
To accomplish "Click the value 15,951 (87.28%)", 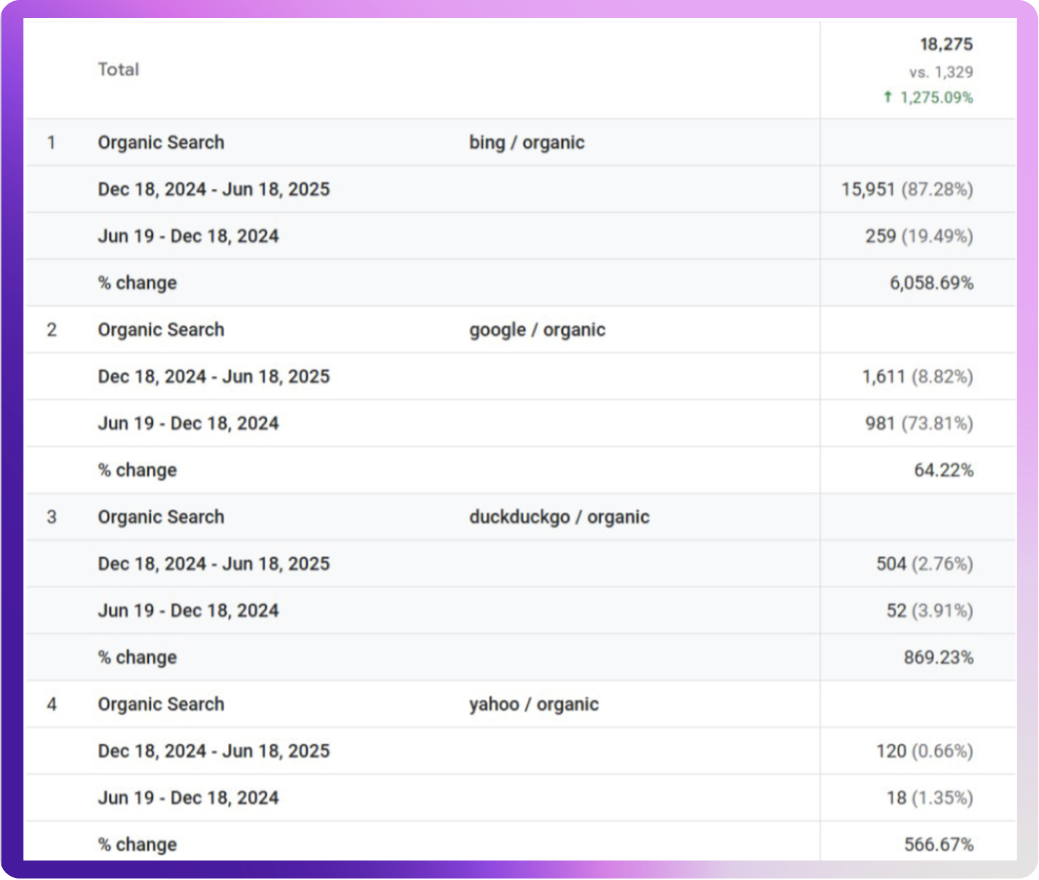I will (x=907, y=190).
